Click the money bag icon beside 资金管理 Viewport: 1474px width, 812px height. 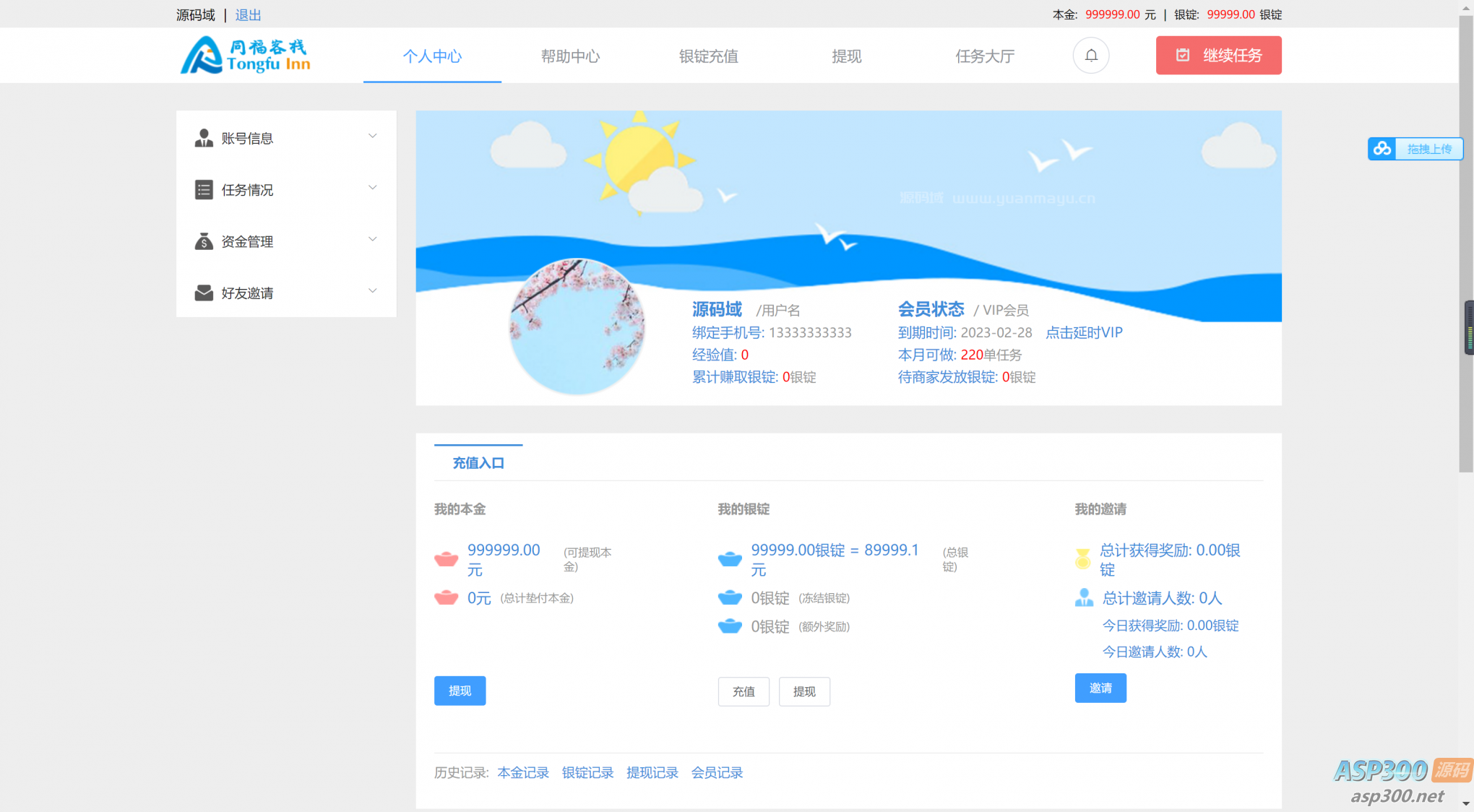click(x=203, y=241)
